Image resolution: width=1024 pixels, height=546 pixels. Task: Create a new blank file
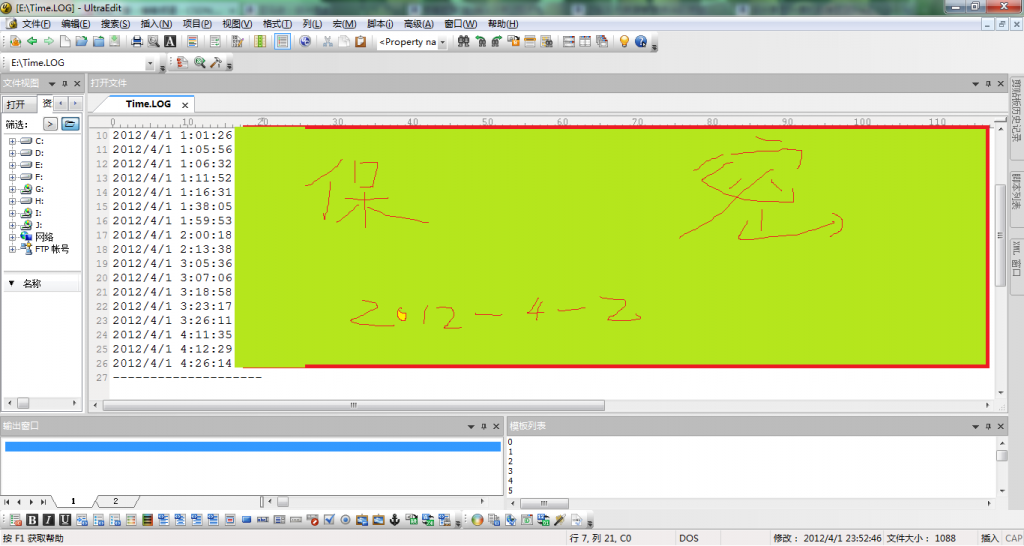tap(65, 41)
